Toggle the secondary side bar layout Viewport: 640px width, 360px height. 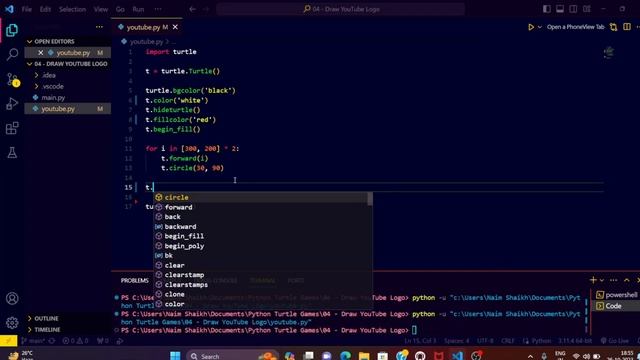[573, 9]
